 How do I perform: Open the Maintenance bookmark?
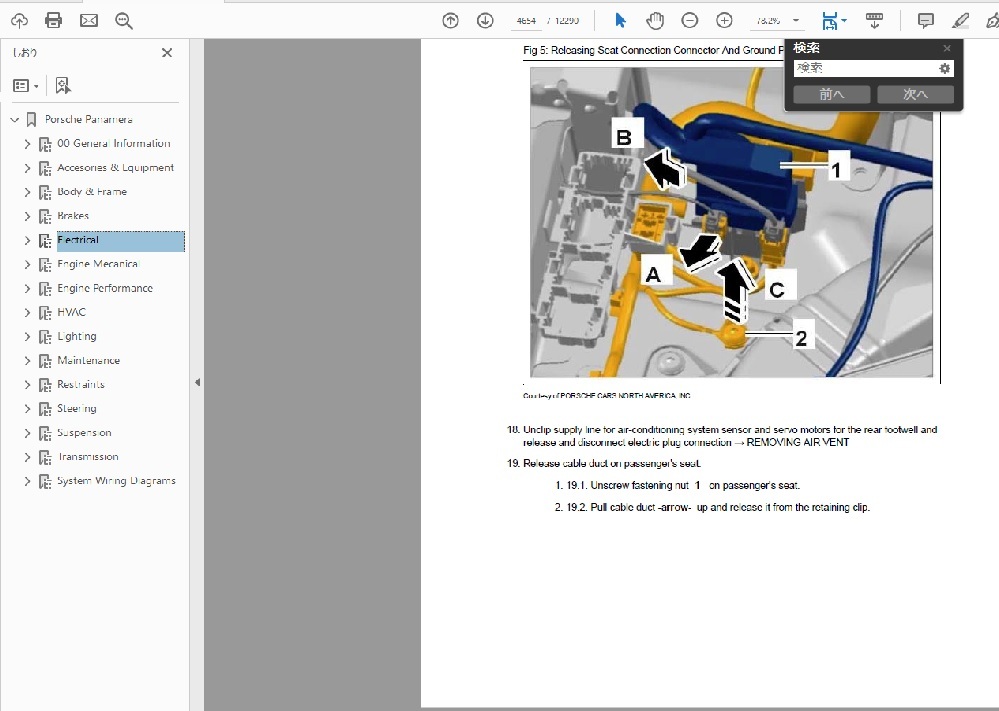click(x=89, y=361)
